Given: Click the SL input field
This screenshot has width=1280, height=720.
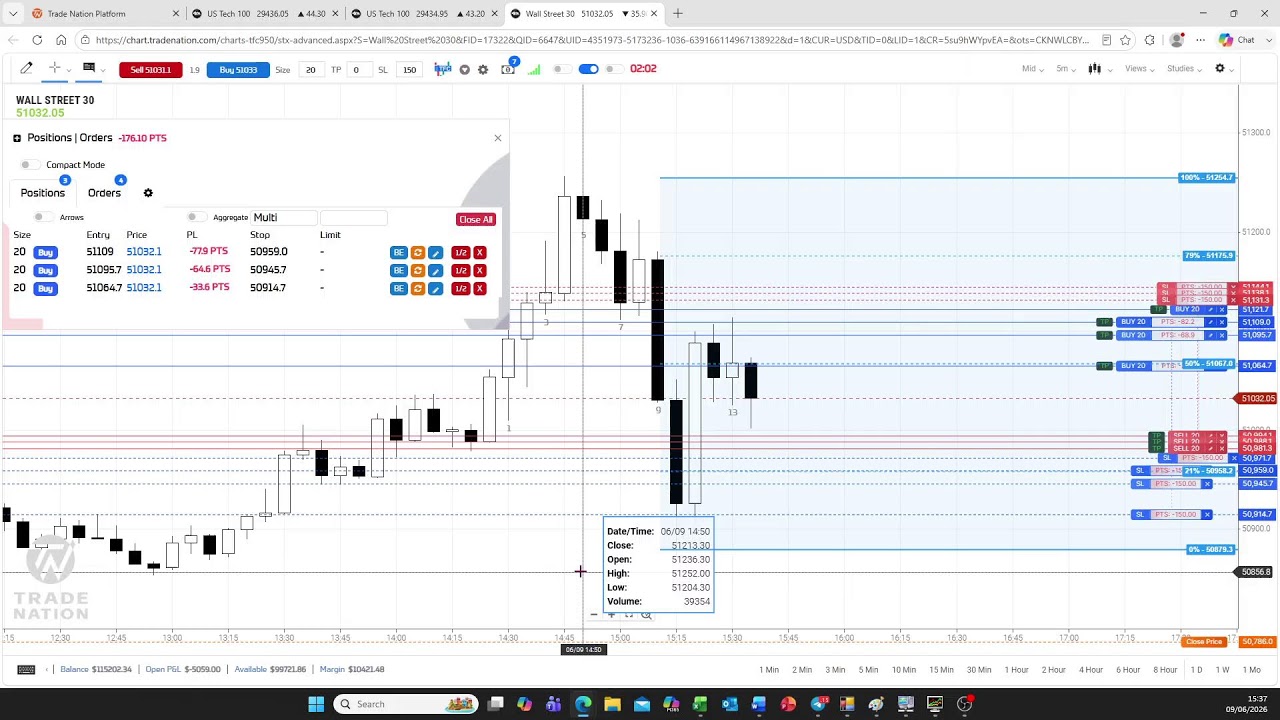Looking at the screenshot, I should (x=409, y=69).
